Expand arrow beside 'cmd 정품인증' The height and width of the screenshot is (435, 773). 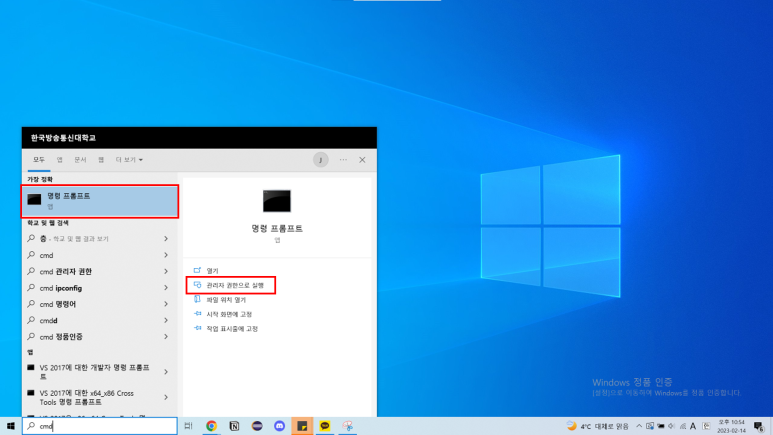coord(166,336)
